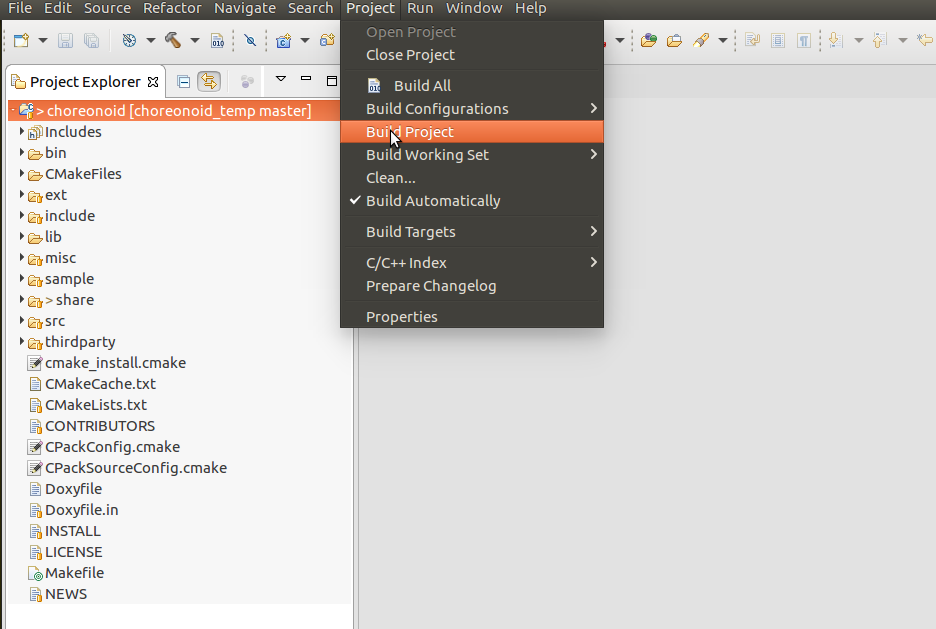Toggle Link with Editor in Project Explorer
The image size is (936, 629).
pyautogui.click(x=209, y=81)
